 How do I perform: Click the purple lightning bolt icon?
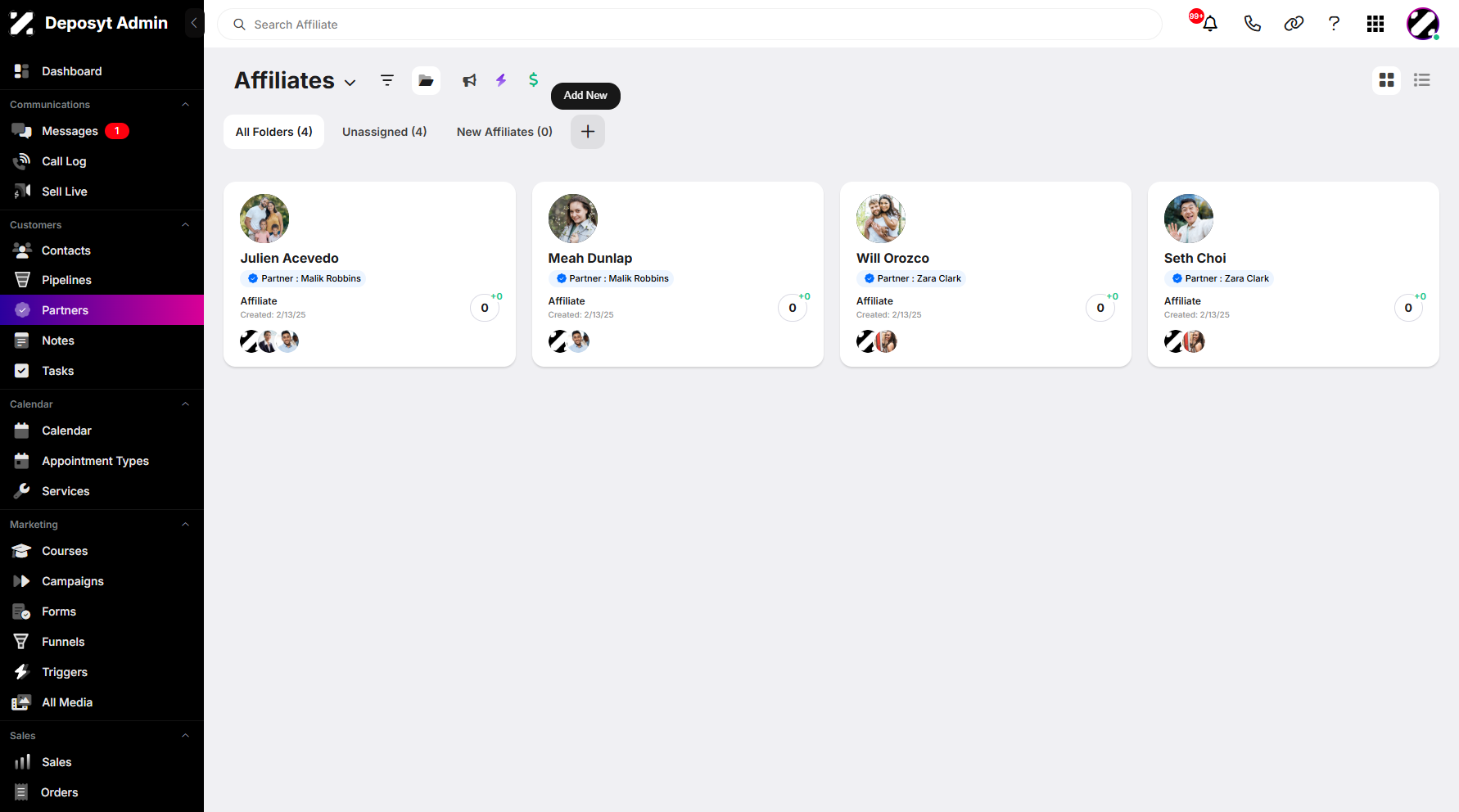point(501,79)
